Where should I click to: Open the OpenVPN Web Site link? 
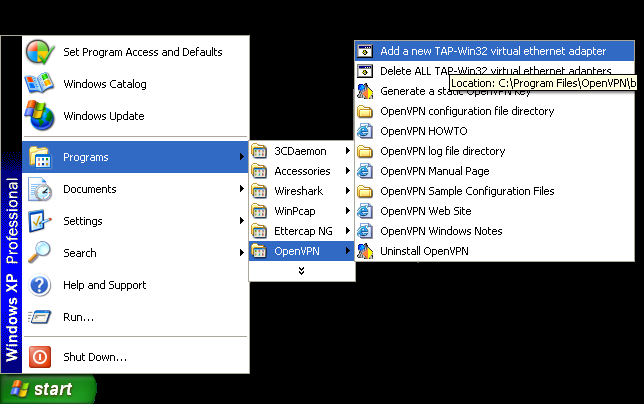click(x=494, y=211)
